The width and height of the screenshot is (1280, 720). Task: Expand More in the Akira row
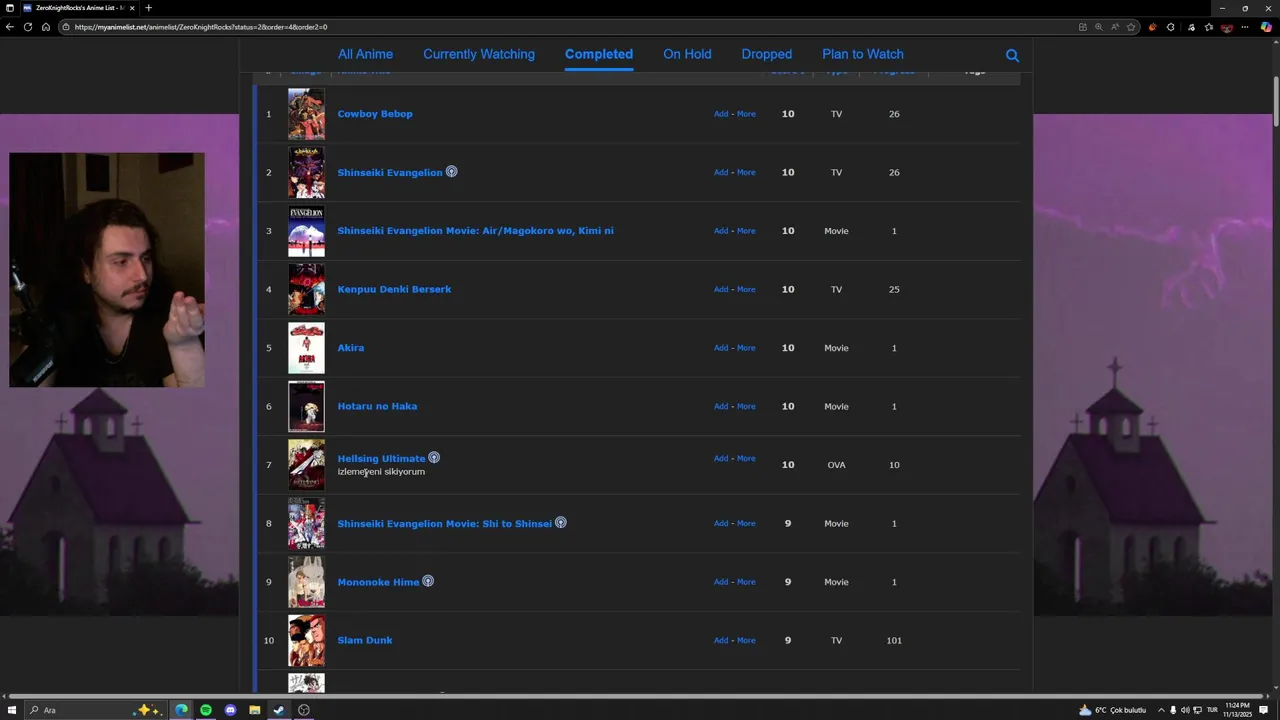coord(746,348)
